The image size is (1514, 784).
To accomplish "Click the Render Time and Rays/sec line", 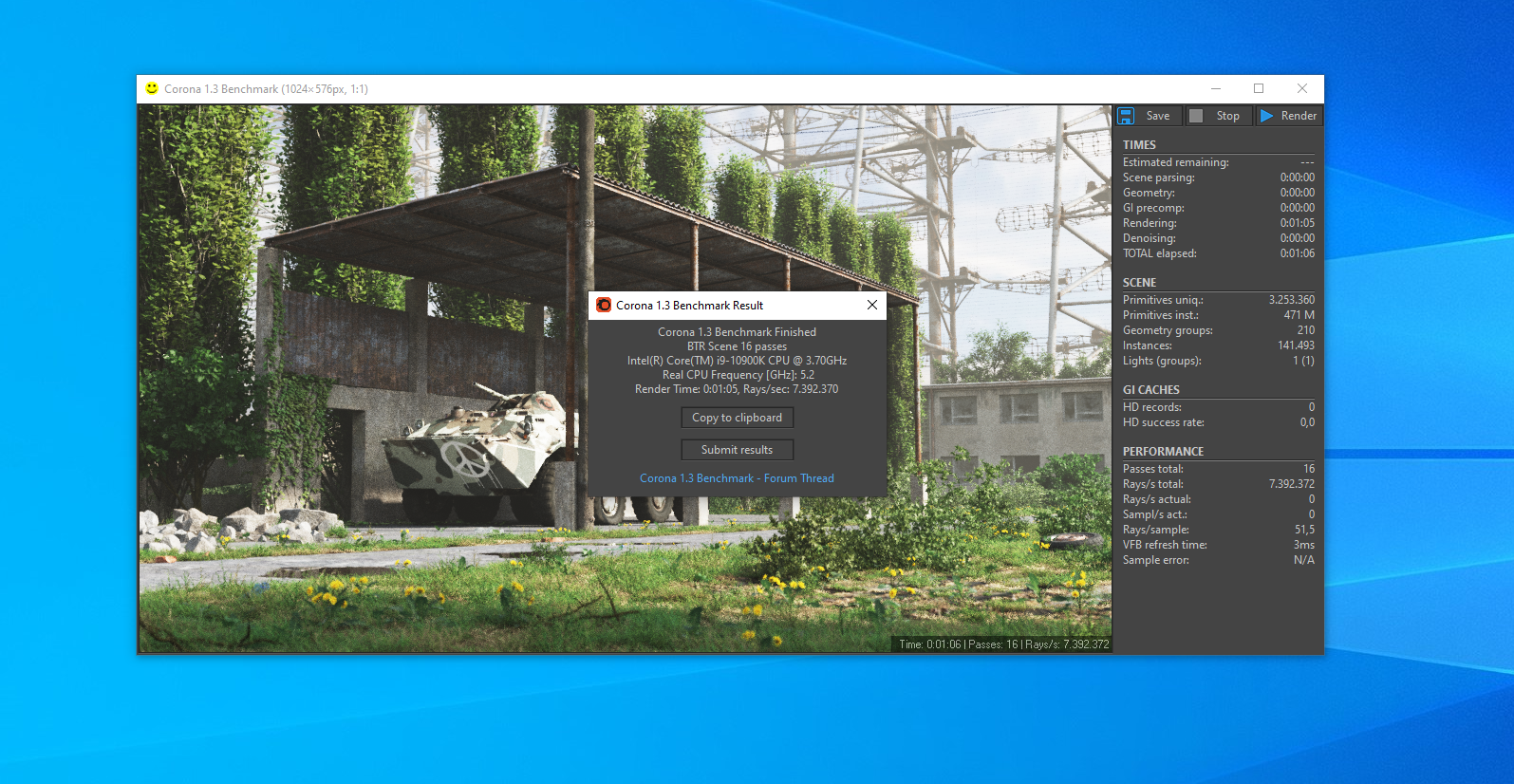I will tap(737, 389).
